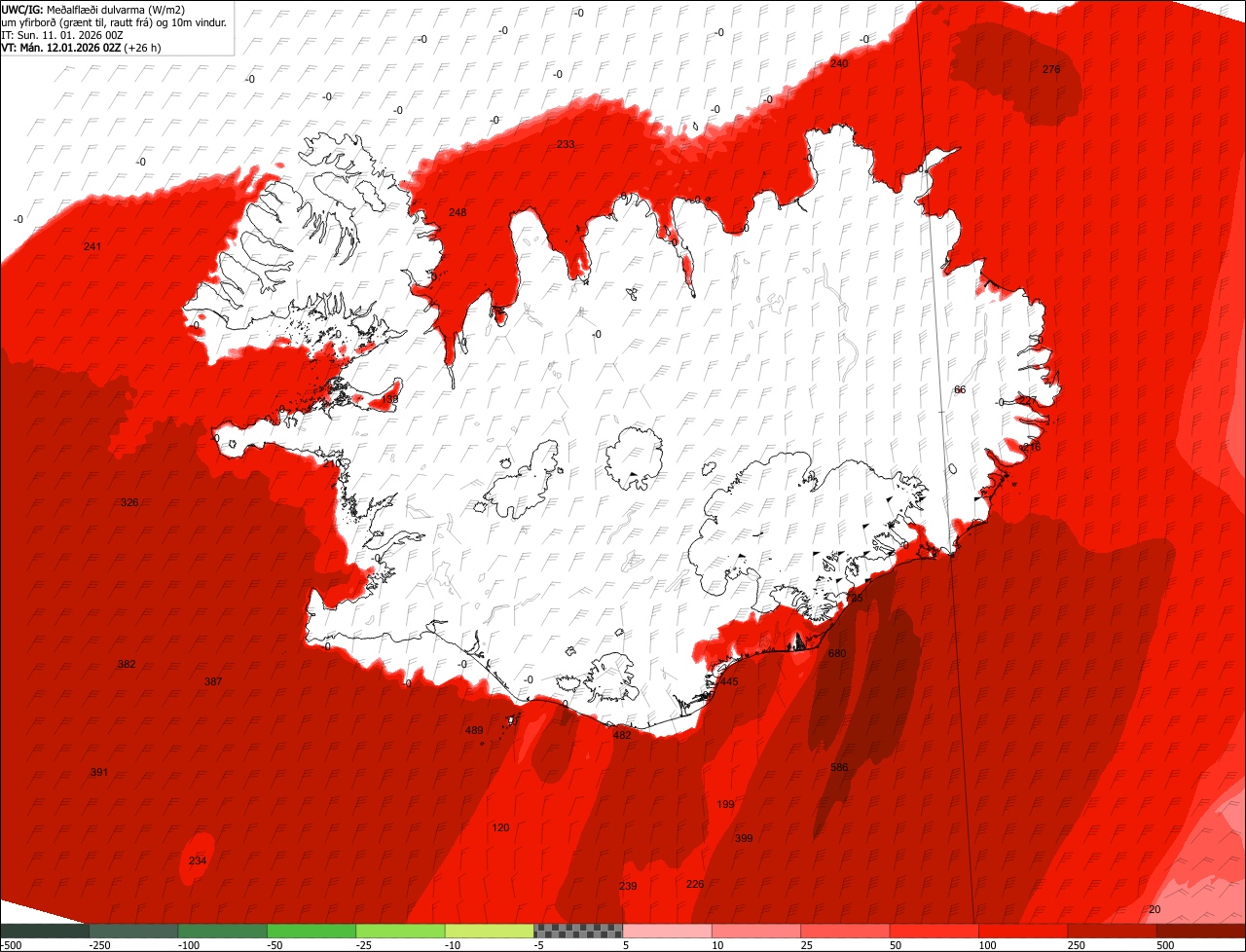
Task: Click the valid time 'VT: Mán. 12.01.2026 02Z (+26 h)'
Action: pyautogui.click(x=81, y=47)
